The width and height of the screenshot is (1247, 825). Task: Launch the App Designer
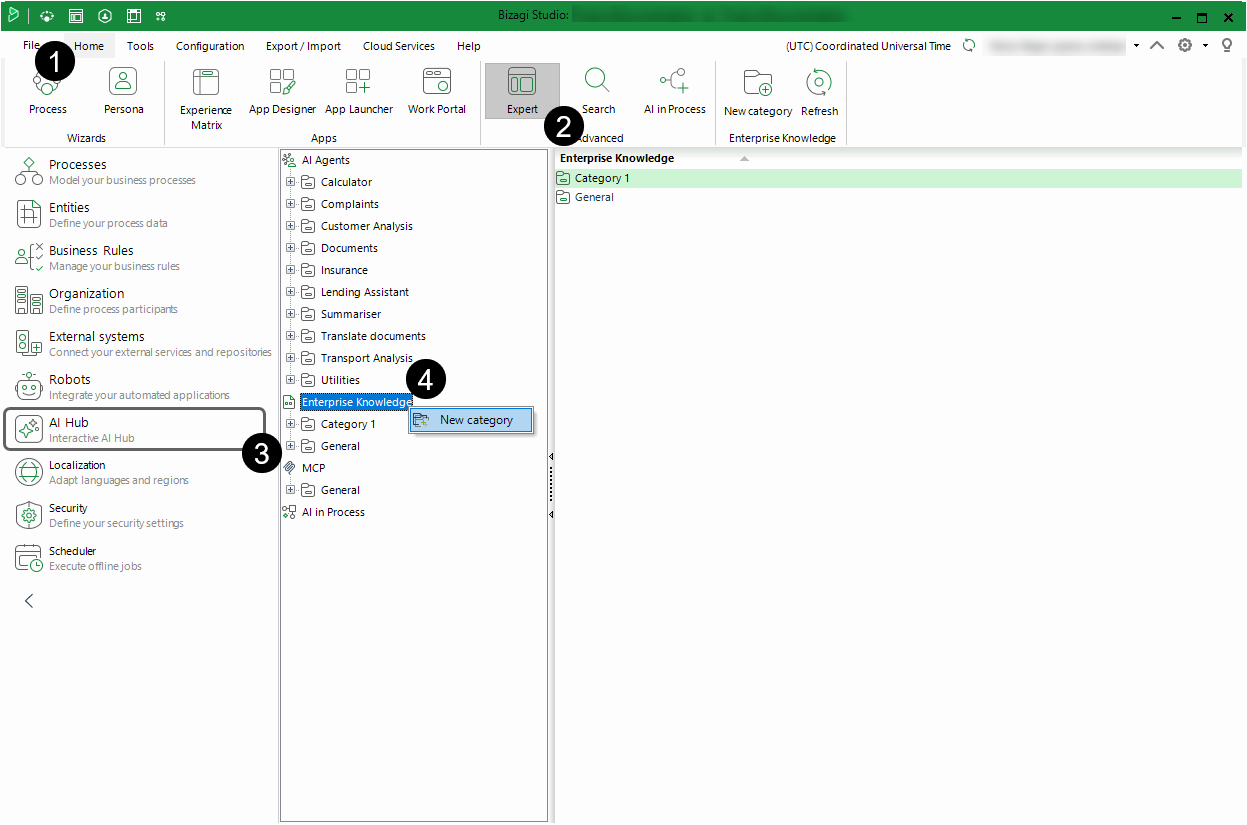[x=282, y=91]
